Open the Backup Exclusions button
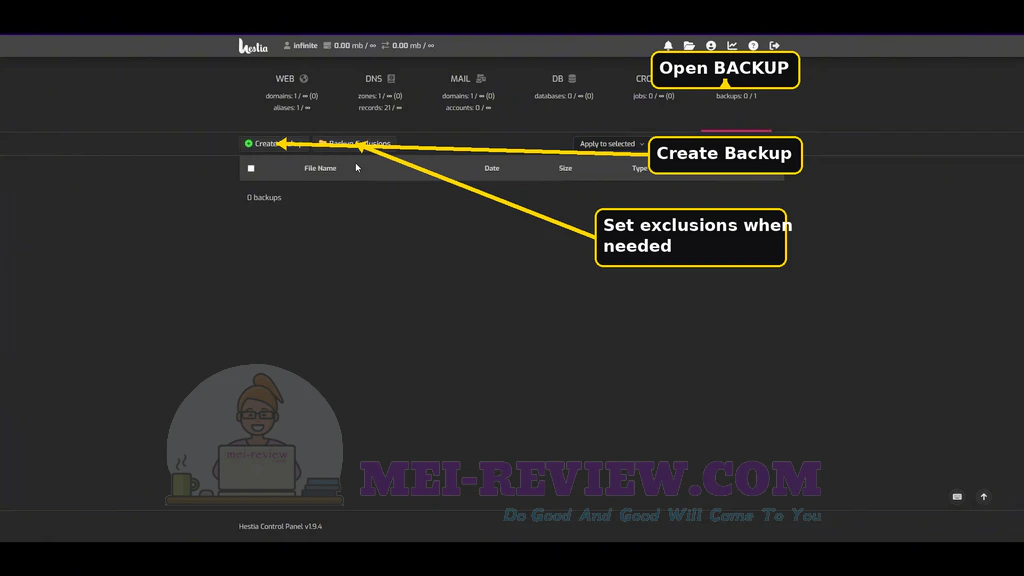Viewport: 1024px width, 576px height. pyautogui.click(x=355, y=144)
